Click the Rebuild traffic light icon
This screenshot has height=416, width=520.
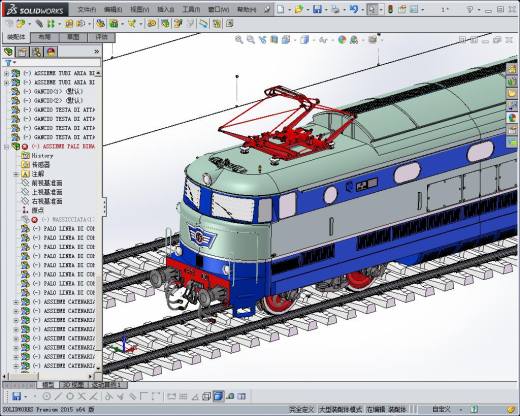coord(390,9)
